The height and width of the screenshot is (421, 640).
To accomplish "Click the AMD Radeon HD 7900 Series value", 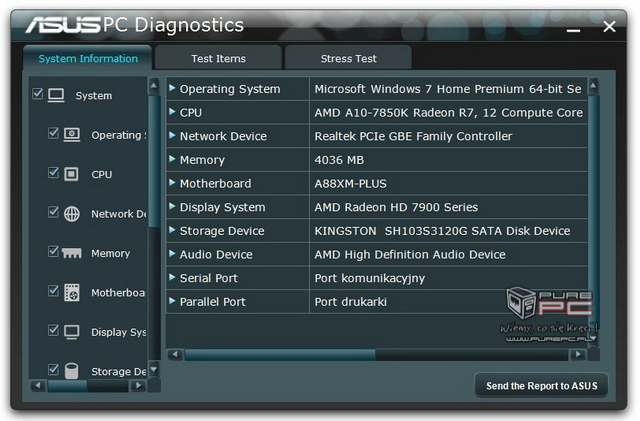I will 396,207.
